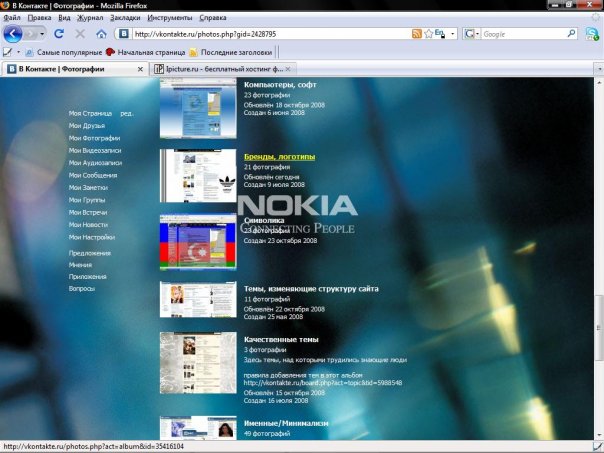Open Мои Сообщения
The height and width of the screenshot is (453, 604).
click(93, 175)
